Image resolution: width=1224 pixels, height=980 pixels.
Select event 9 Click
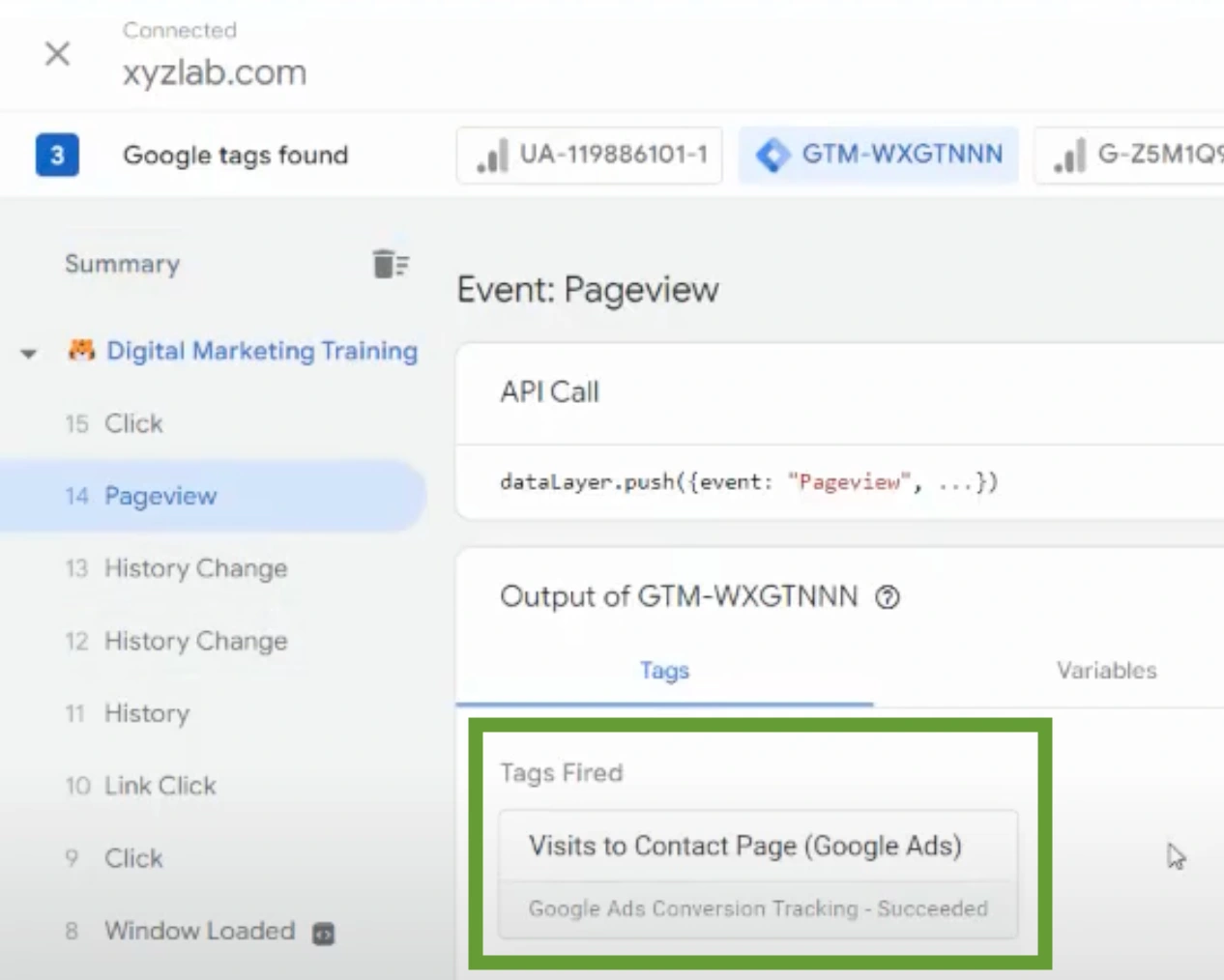point(114,858)
